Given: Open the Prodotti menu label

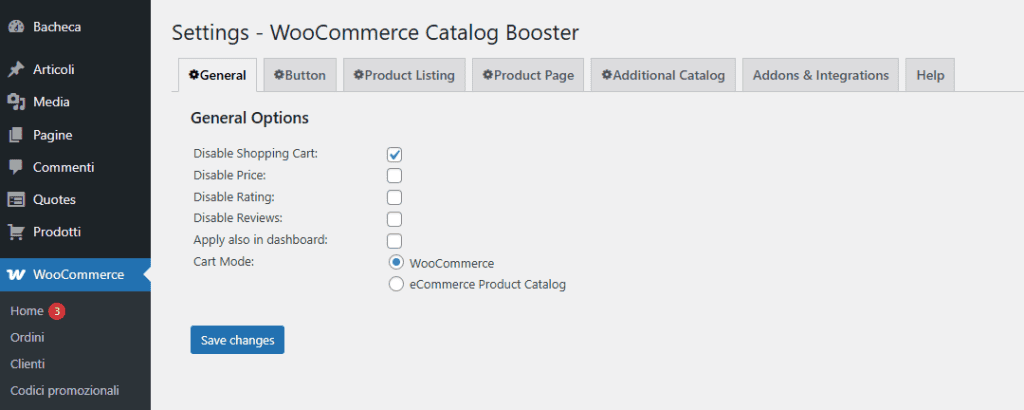Looking at the screenshot, I should click(x=57, y=232).
